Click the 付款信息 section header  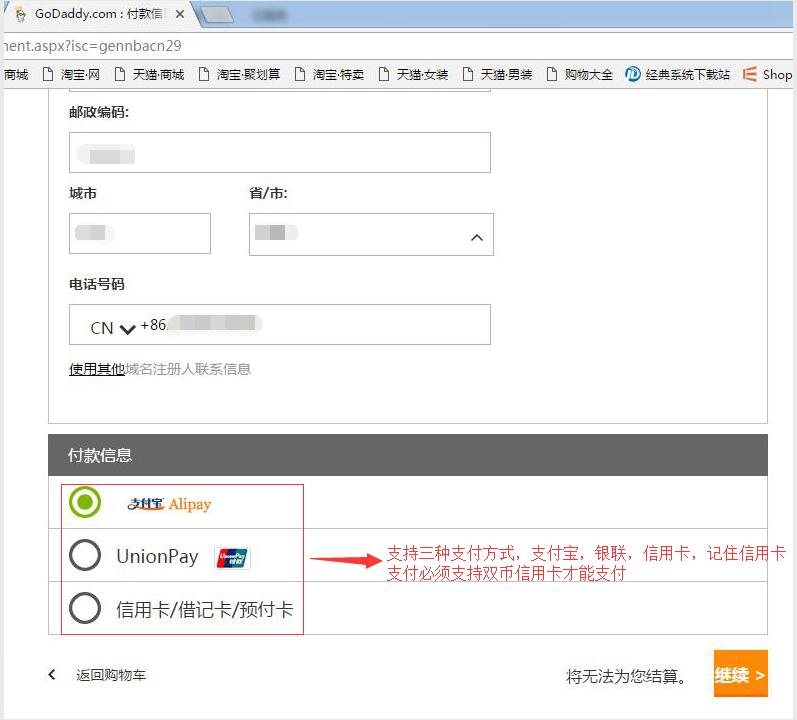(x=408, y=455)
